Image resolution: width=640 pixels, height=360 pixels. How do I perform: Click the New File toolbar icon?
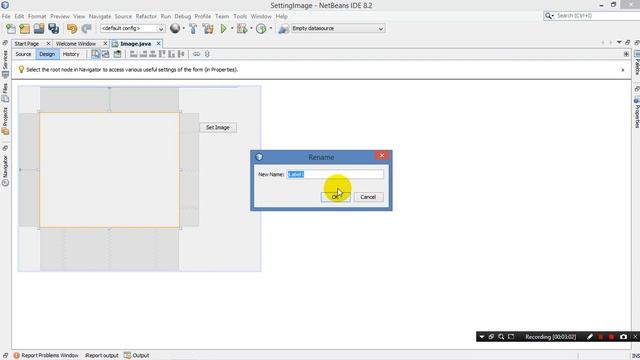click(x=11, y=29)
